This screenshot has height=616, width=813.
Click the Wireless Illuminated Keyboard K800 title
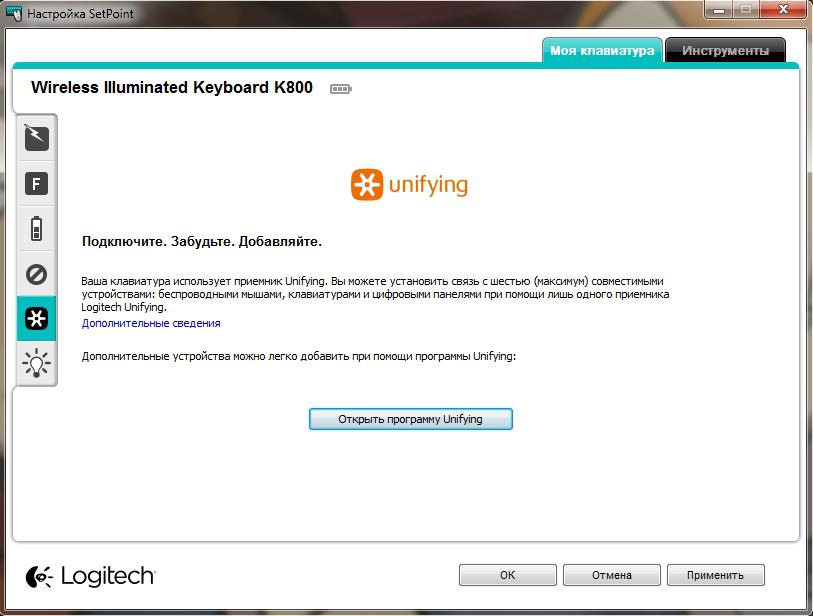[172, 87]
